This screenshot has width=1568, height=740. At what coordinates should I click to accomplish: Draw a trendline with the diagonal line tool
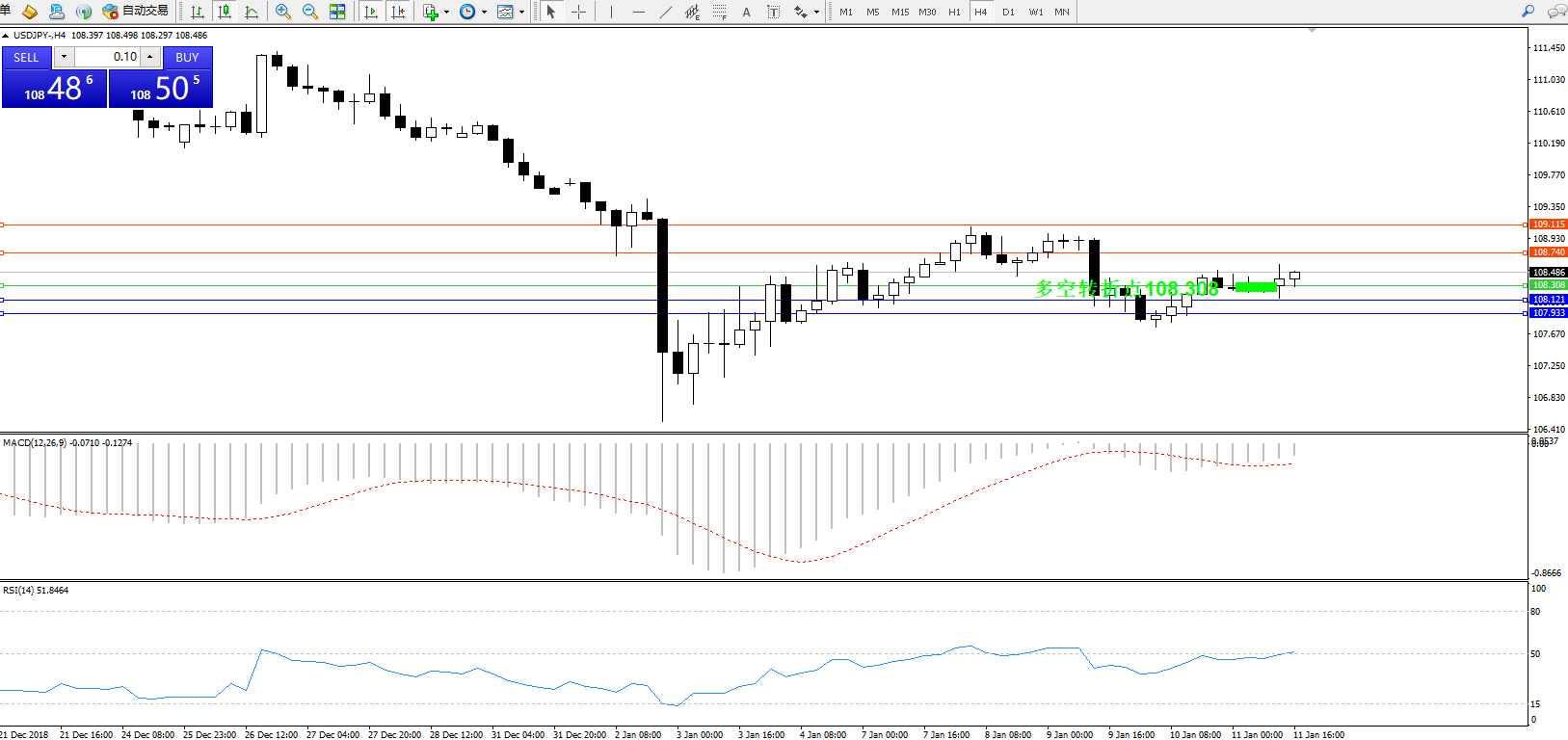tap(665, 12)
